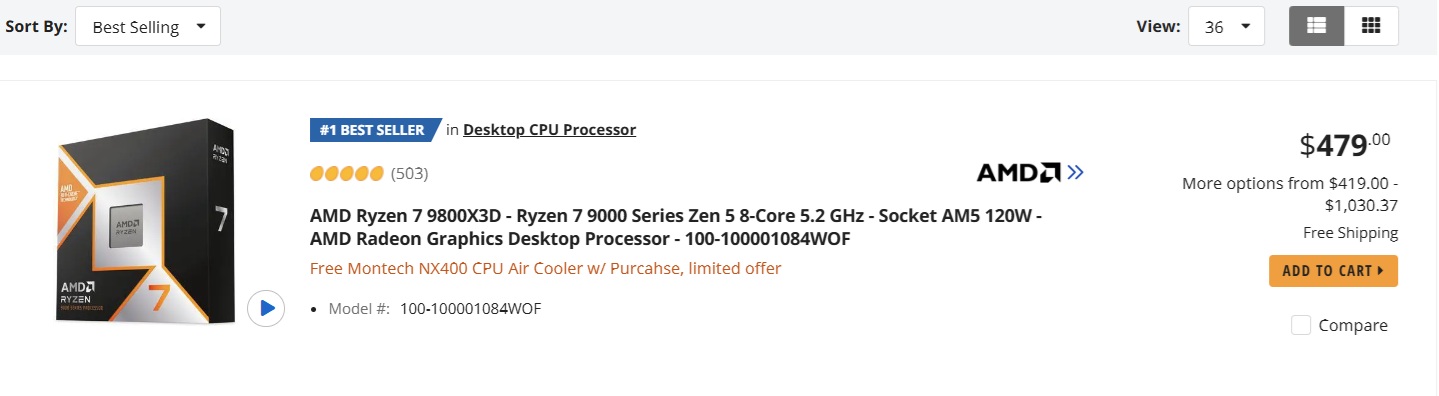Click the five-star rating icons
Image resolution: width=1439 pixels, height=396 pixels.
click(x=347, y=173)
